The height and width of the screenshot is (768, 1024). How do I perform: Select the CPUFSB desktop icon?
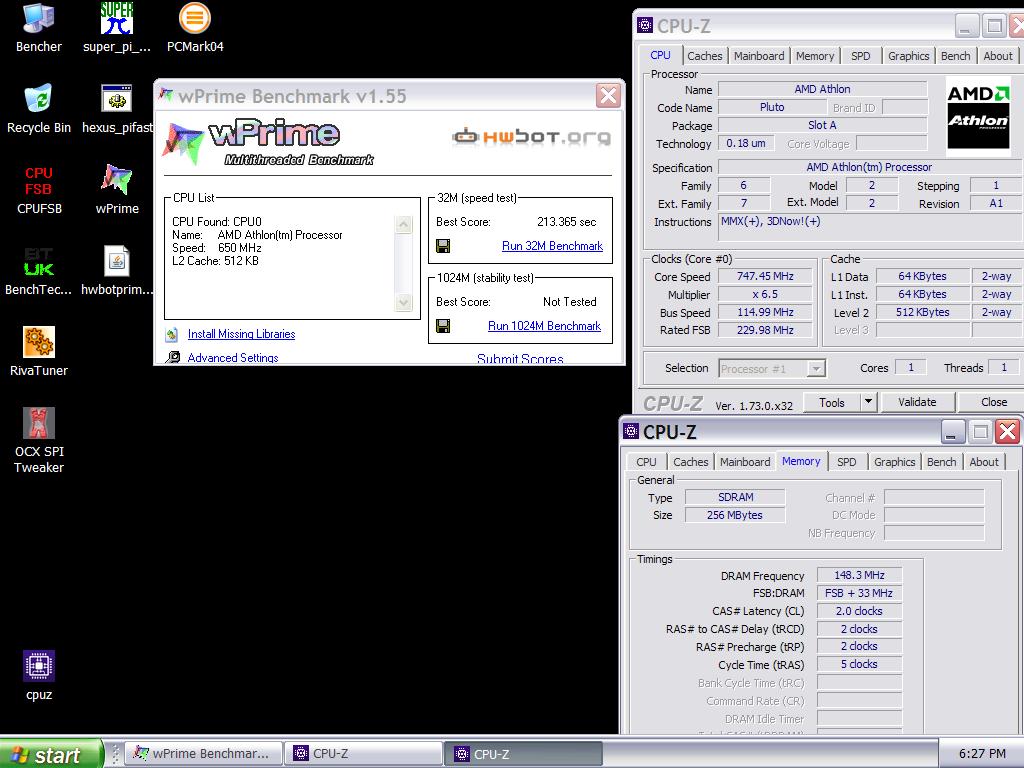coord(39,191)
